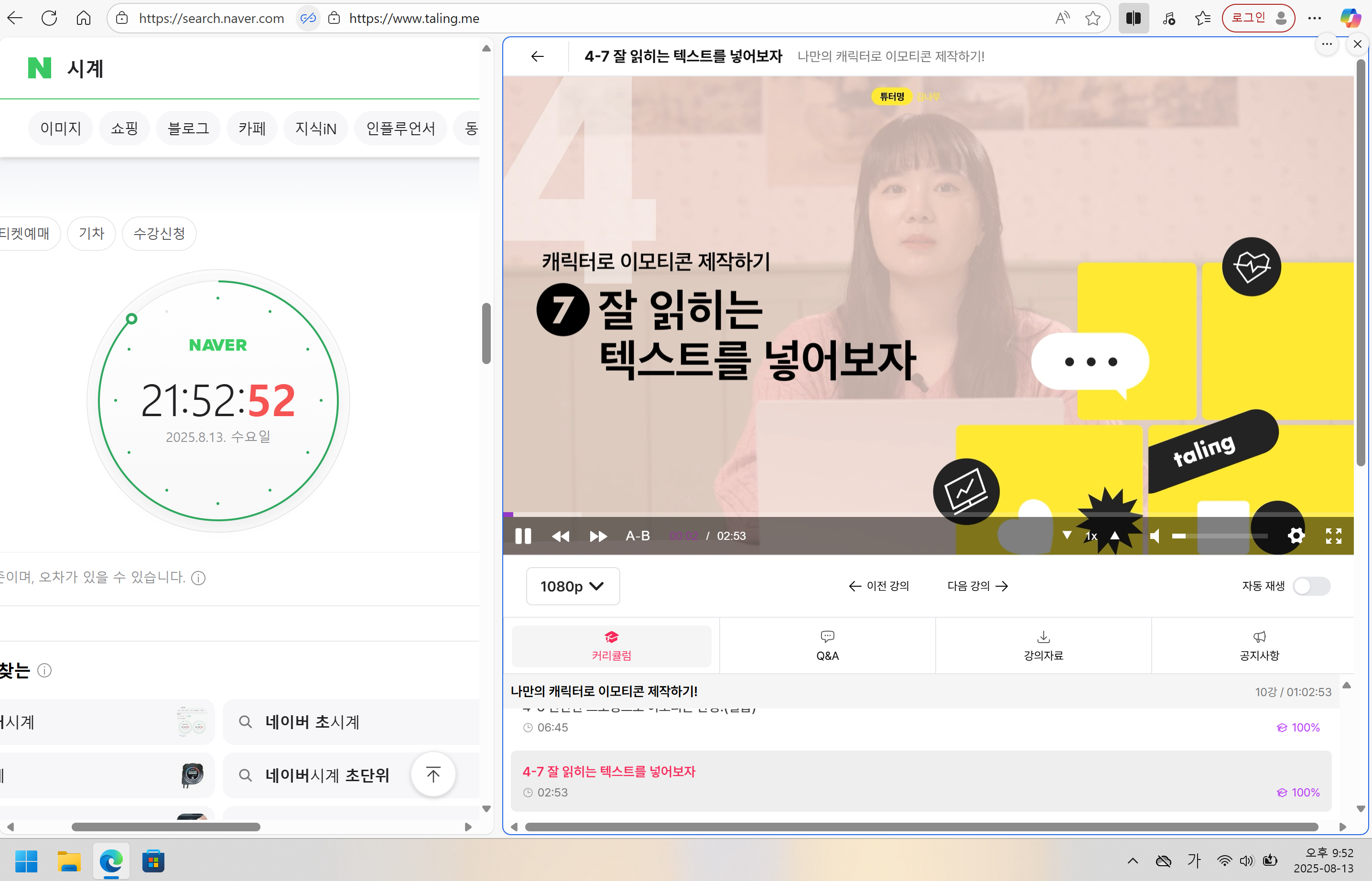Switch to the Q&A tab
The height and width of the screenshot is (881, 1372).
pos(827,645)
